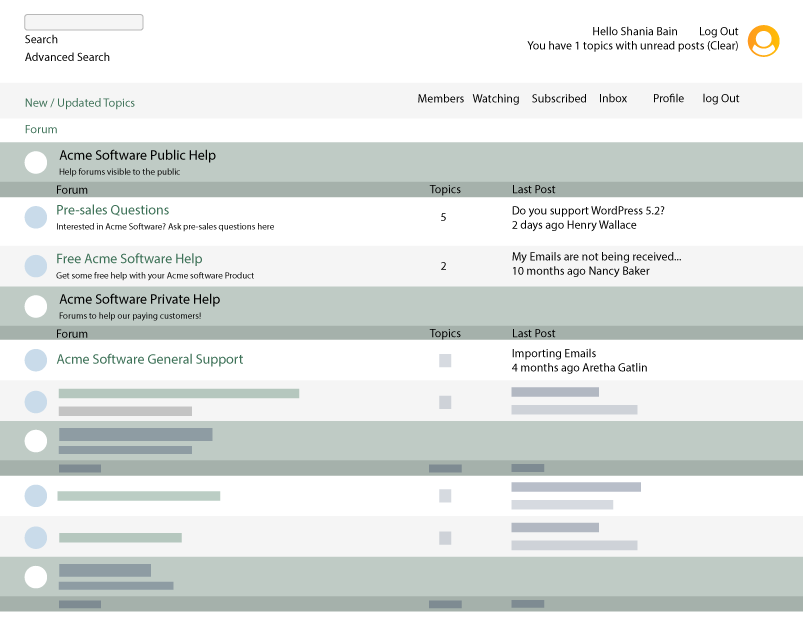Click the Forum breadcrumb link

(x=41, y=129)
